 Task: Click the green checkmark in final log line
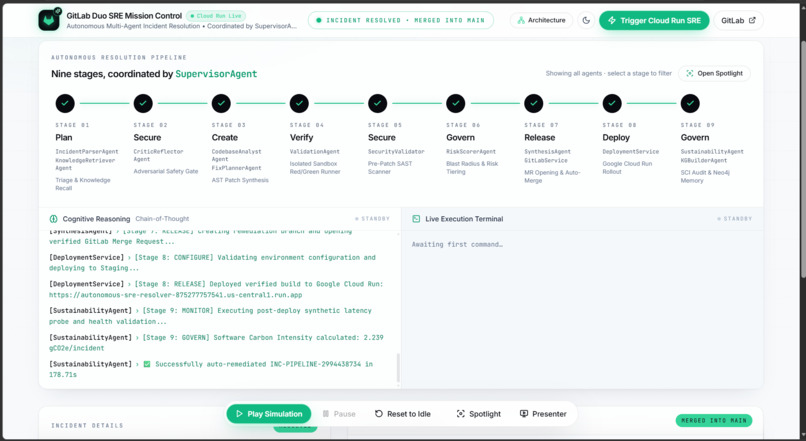(146, 364)
